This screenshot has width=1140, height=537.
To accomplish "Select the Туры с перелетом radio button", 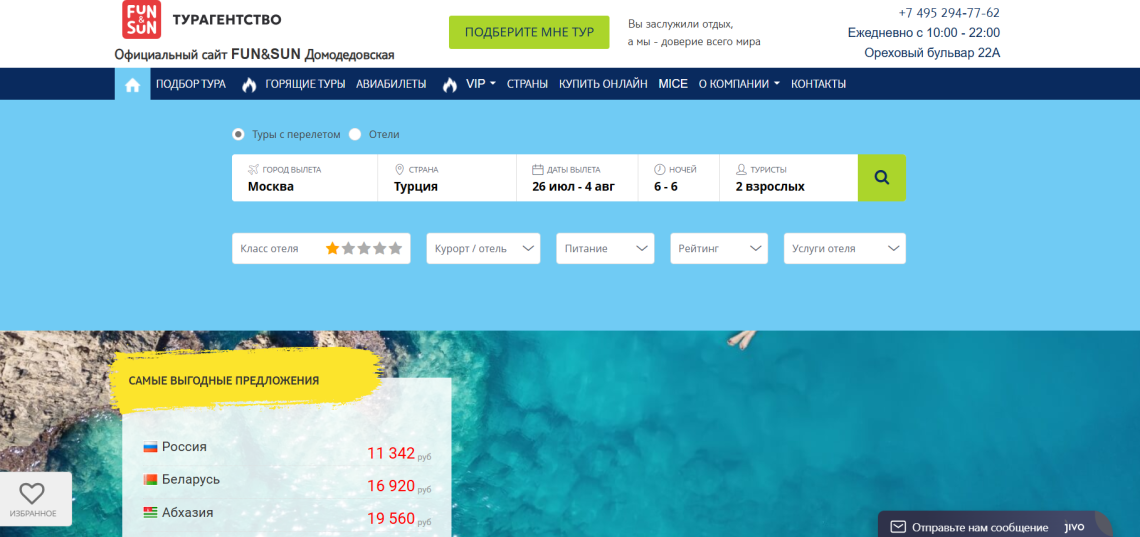I will pyautogui.click(x=238, y=134).
